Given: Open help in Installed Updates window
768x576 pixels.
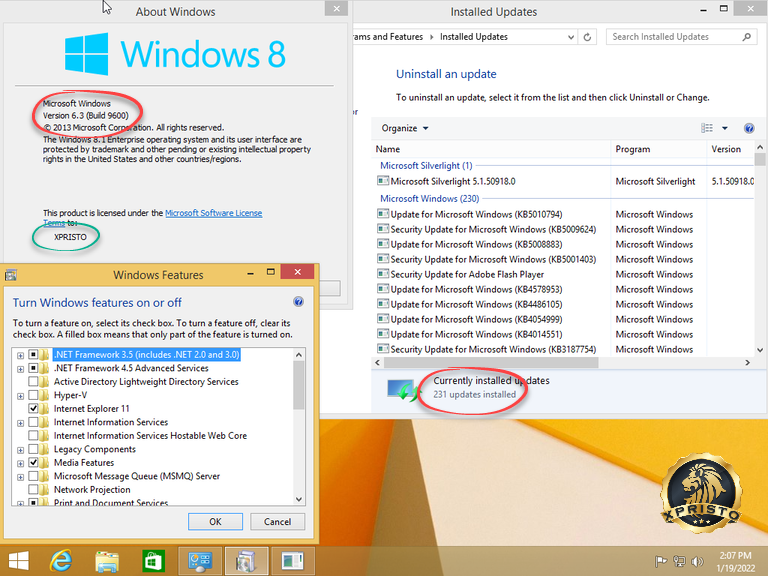Looking at the screenshot, I should click(x=749, y=128).
